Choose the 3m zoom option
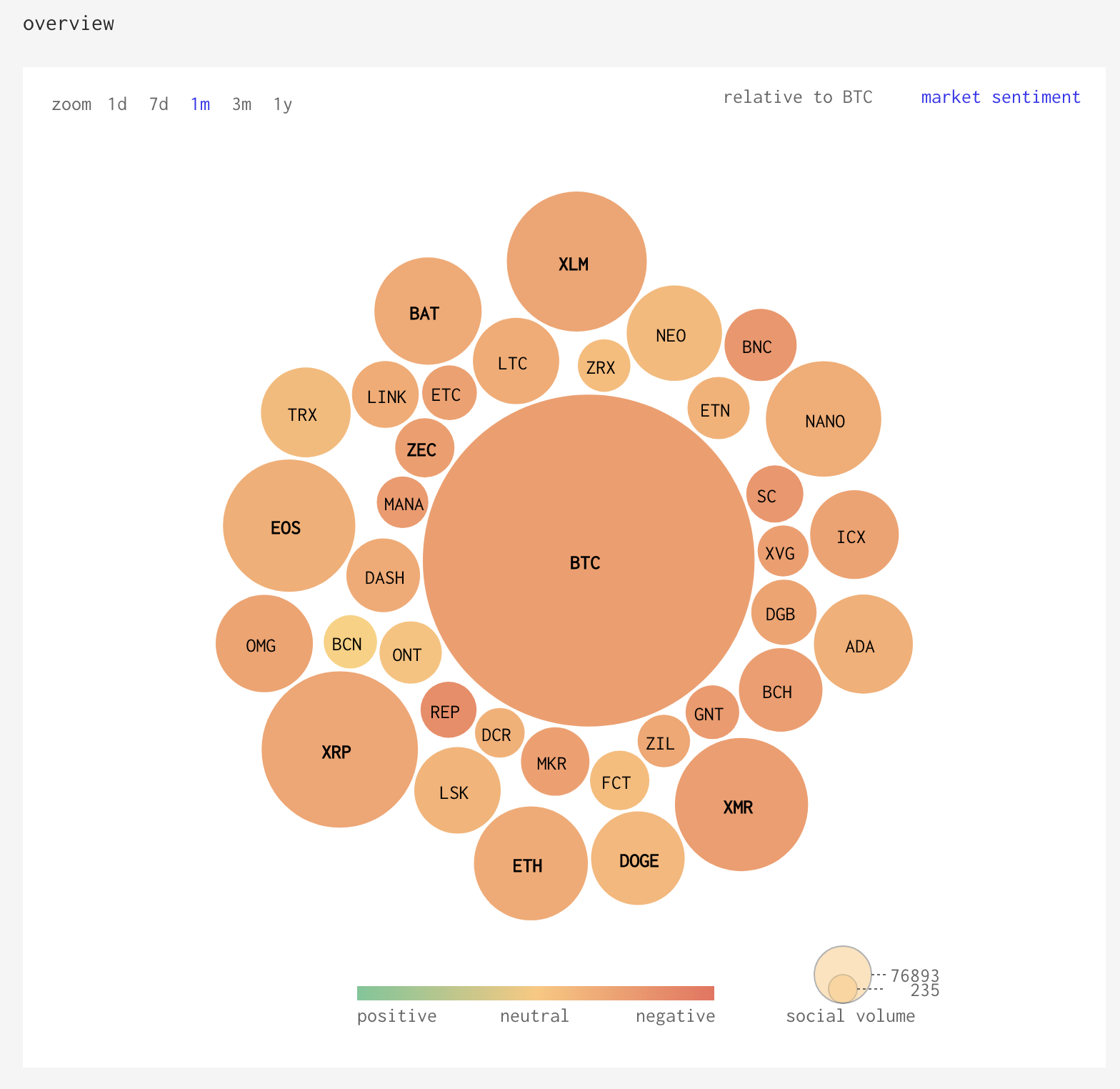 [x=241, y=104]
